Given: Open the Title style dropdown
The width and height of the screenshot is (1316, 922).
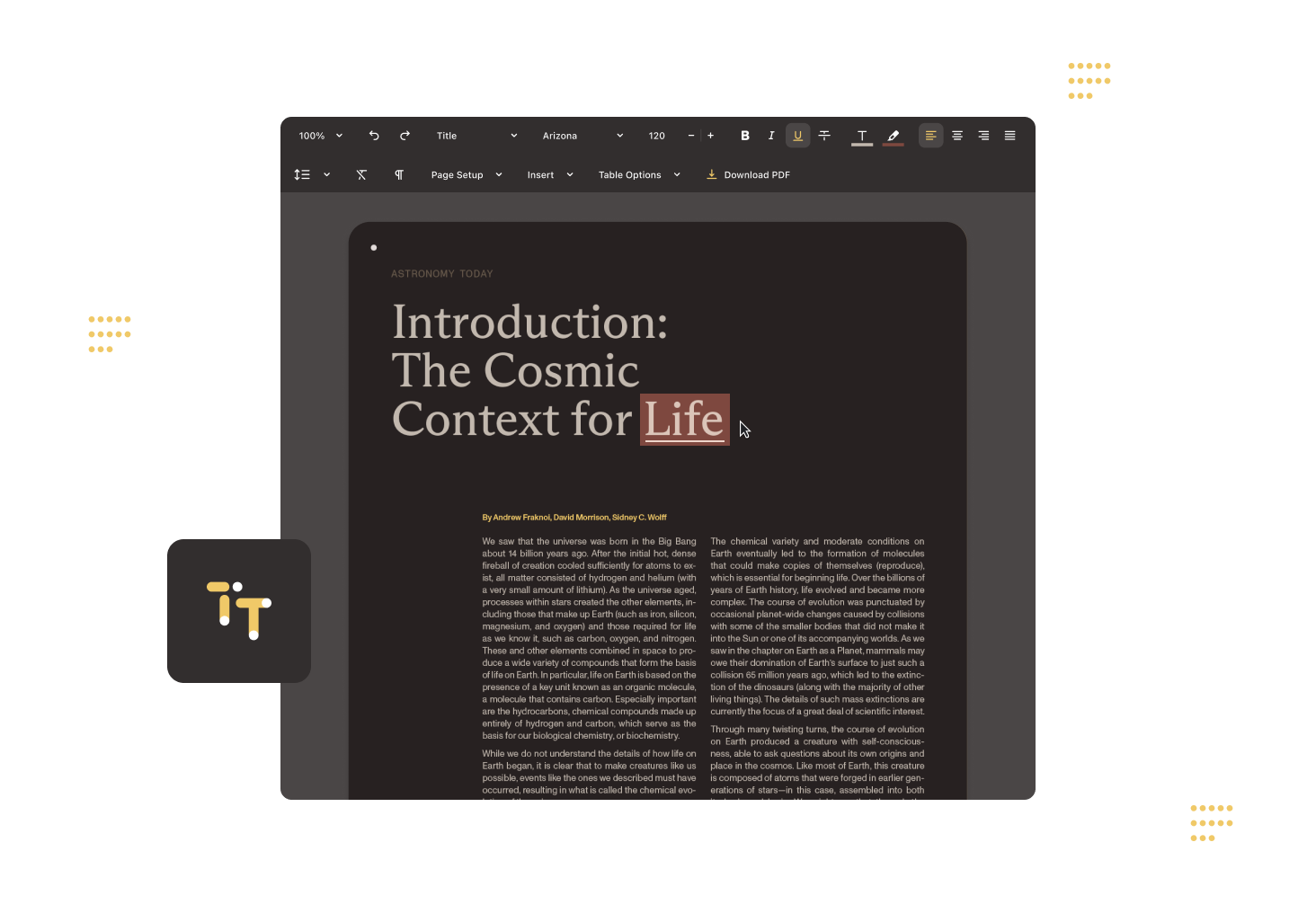Looking at the screenshot, I should point(476,136).
